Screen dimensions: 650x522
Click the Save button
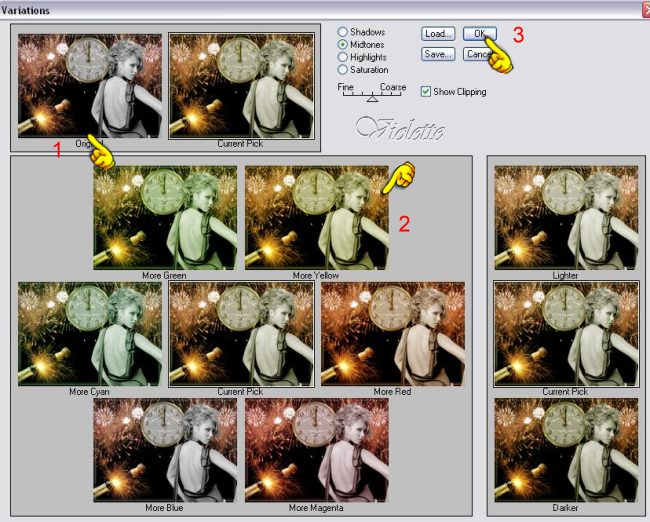tap(438, 54)
